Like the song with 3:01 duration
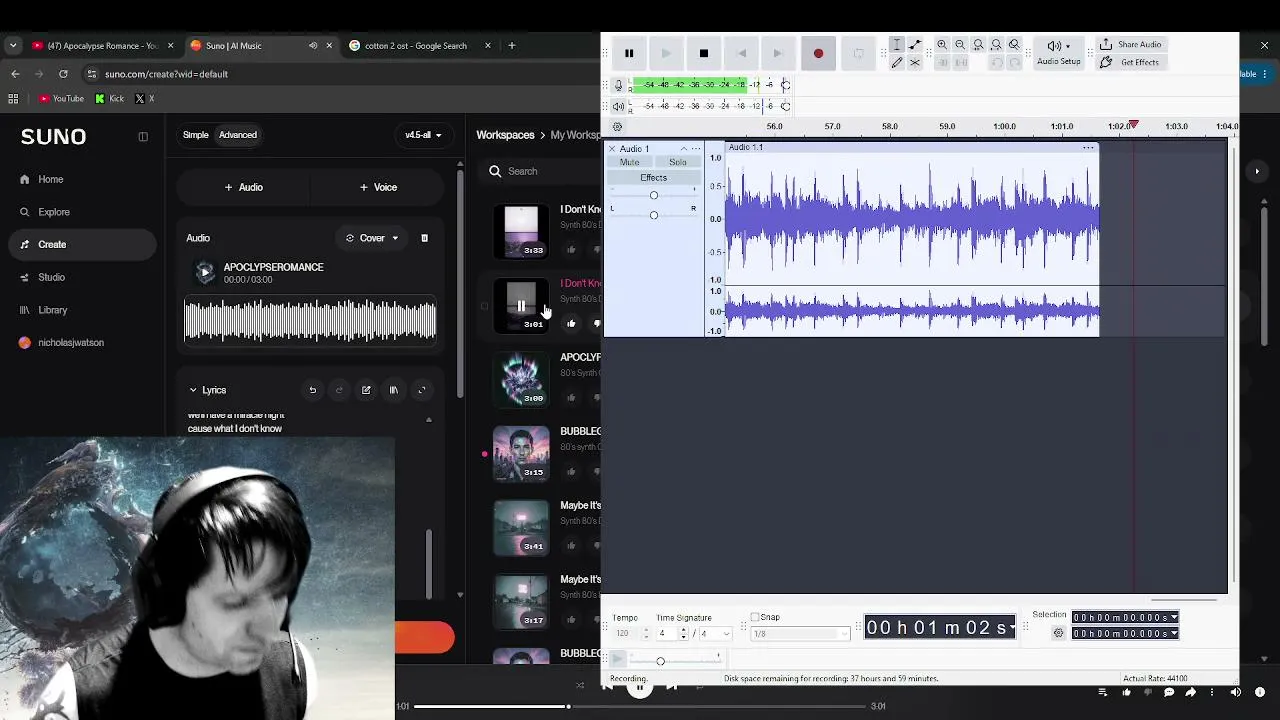 pyautogui.click(x=571, y=323)
